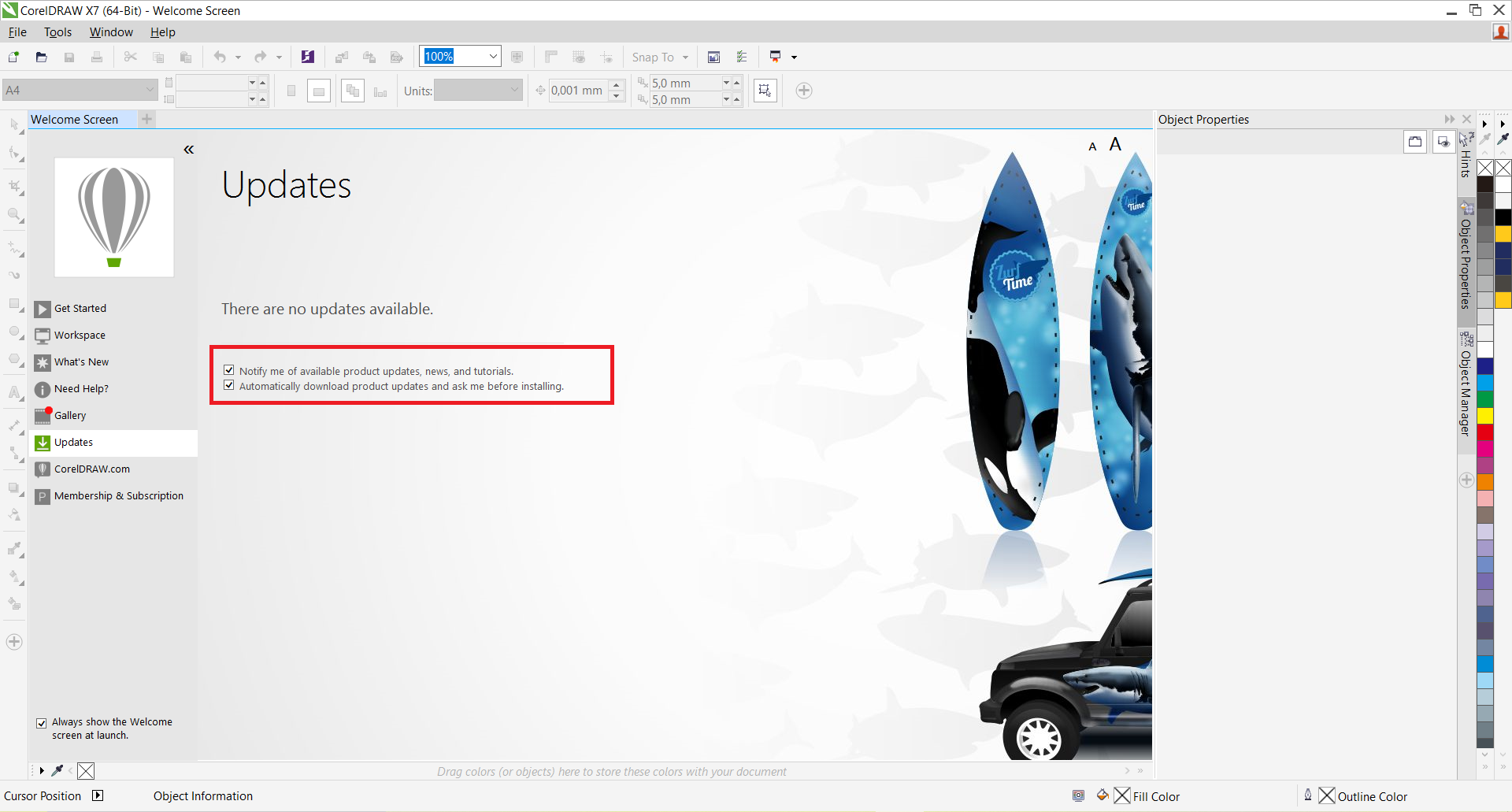Click the Options icon in the standard toolbar
The width and height of the screenshot is (1512, 812).
741,57
